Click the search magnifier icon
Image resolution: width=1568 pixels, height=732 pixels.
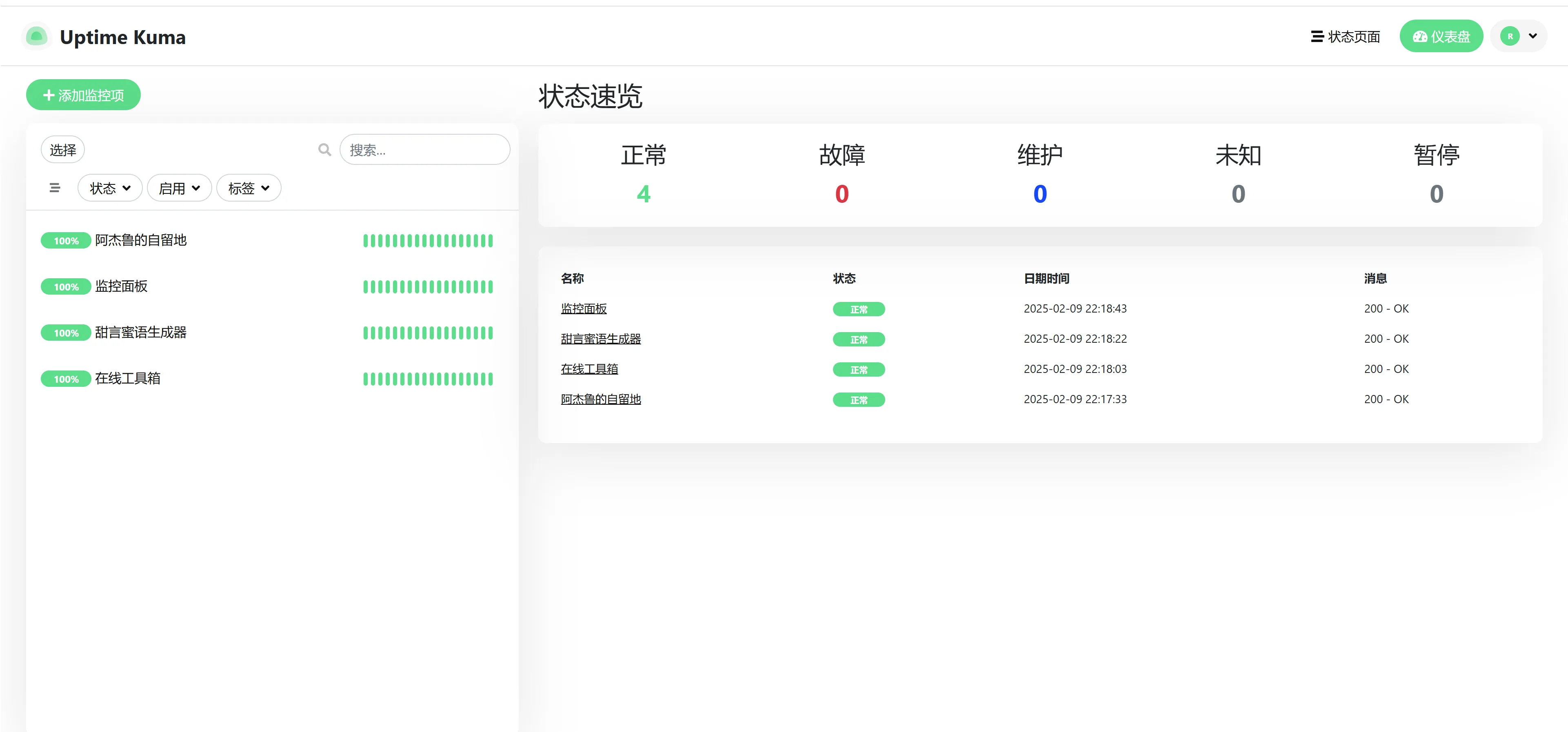[324, 150]
